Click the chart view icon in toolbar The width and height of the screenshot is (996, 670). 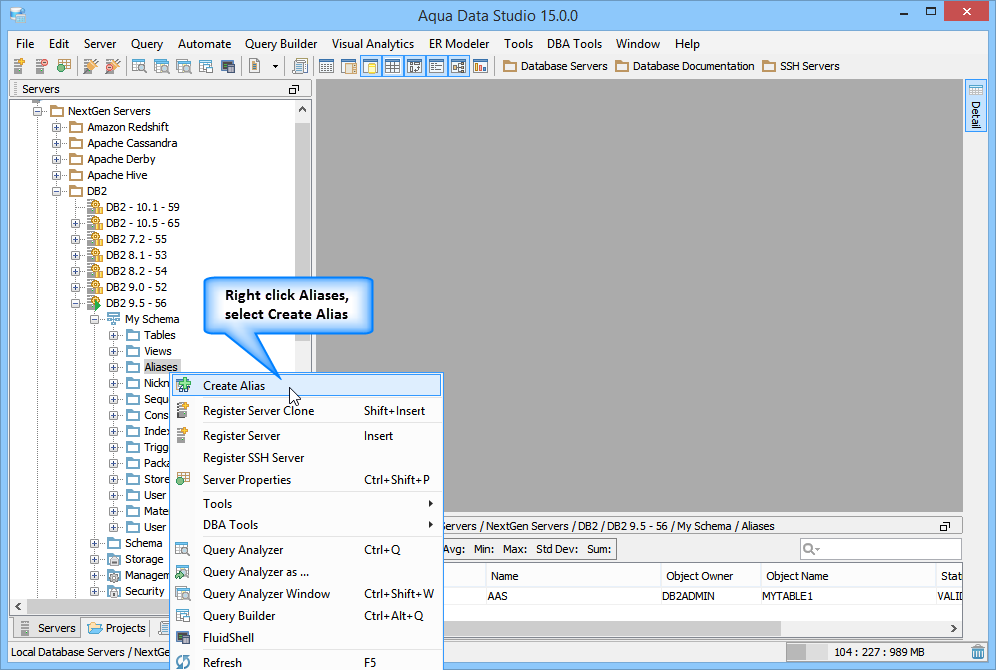(480, 66)
